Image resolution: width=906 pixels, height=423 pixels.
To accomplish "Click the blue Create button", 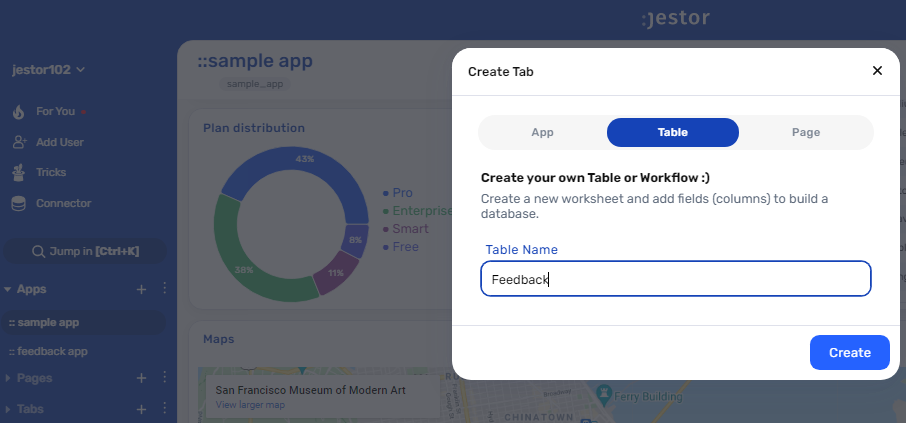I will click(849, 352).
